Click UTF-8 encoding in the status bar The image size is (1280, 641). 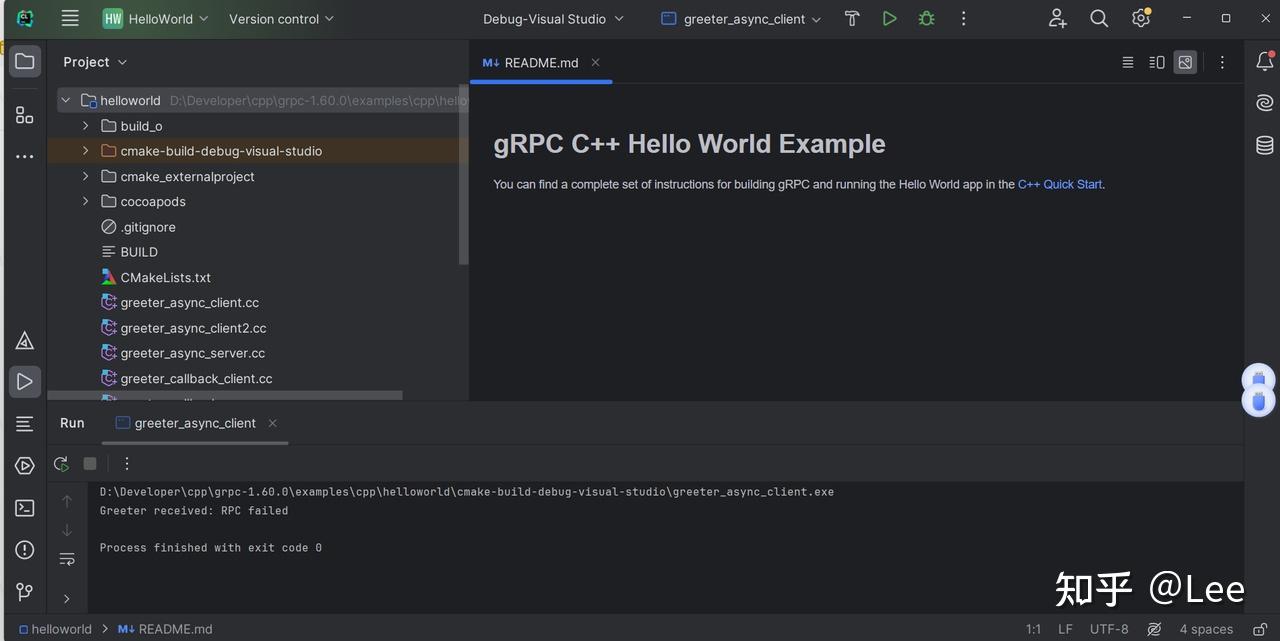tap(1108, 629)
